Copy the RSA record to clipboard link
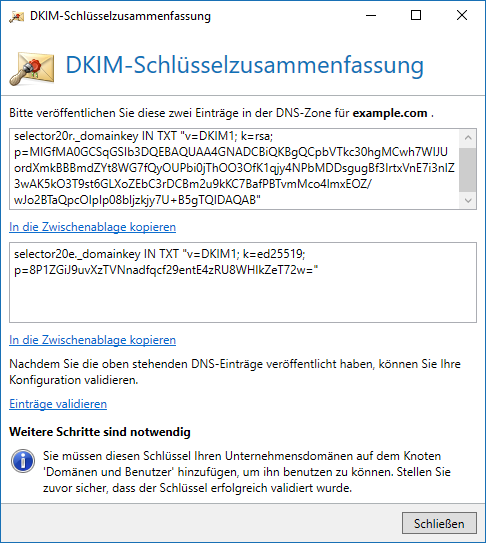 click(92, 227)
